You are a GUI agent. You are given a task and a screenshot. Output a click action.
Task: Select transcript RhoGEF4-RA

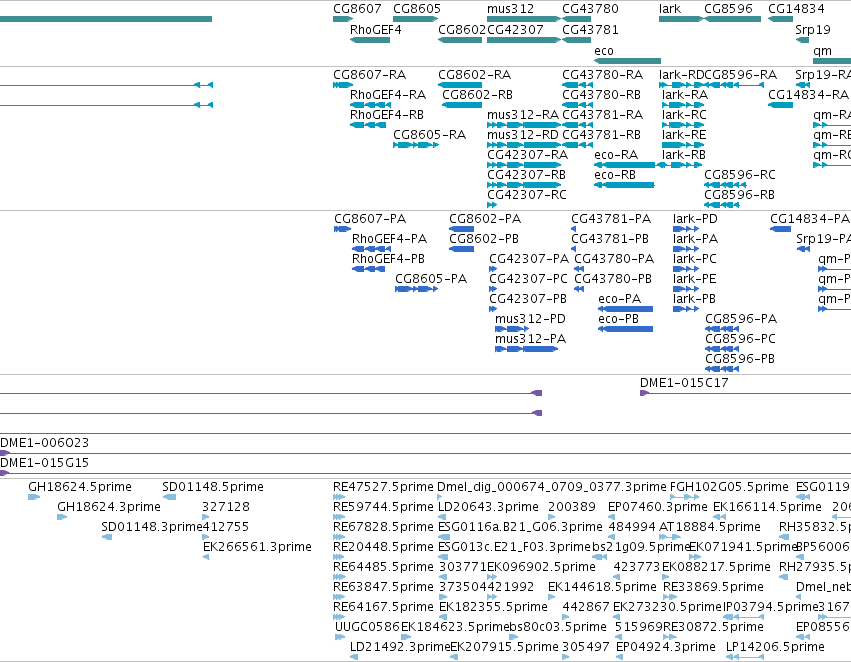coord(388,95)
